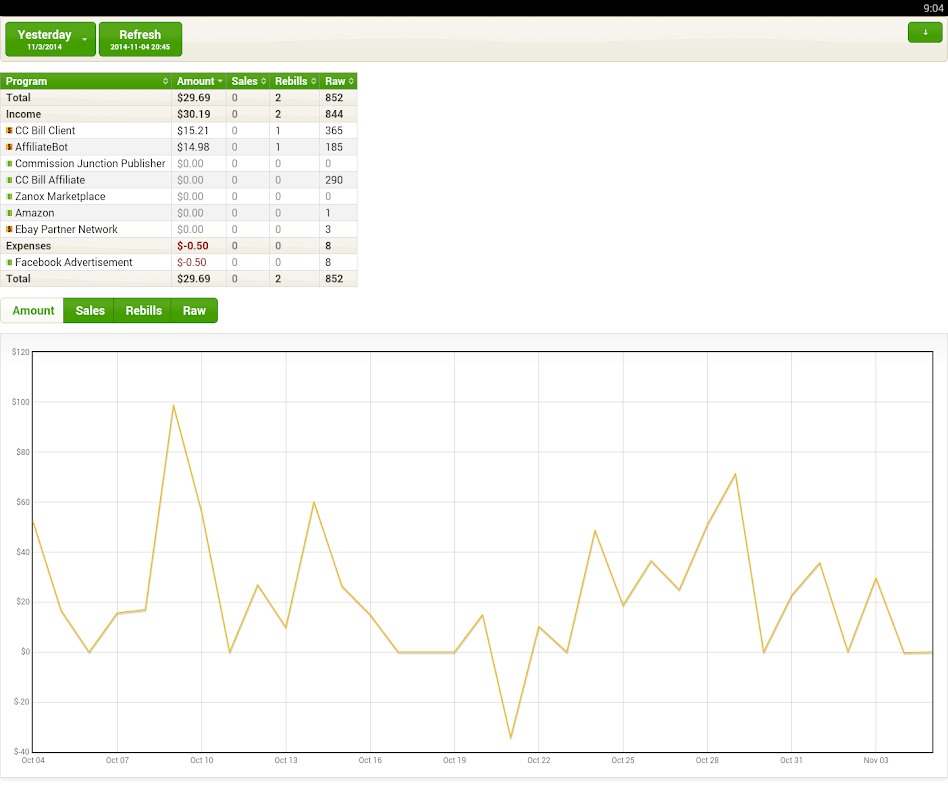The height and width of the screenshot is (800, 948).
Task: Sort the table by Rebills column
Action: pos(295,81)
